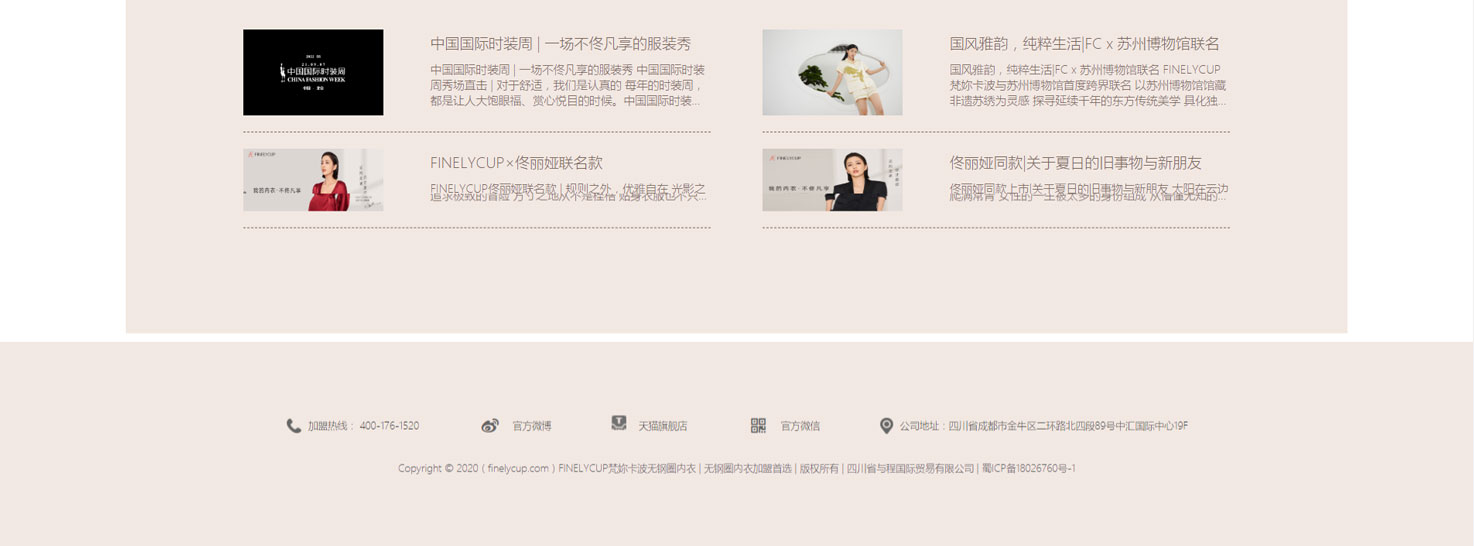Viewport: 1474px width, 546px height.
Task: Open the red dress FINELYCUP banner thumbnail
Action: (313, 180)
